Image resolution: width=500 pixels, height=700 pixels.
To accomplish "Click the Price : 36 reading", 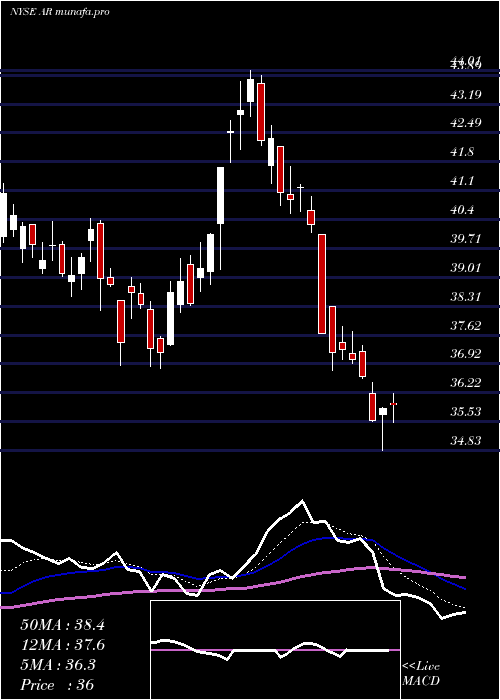I will pos(57,685).
